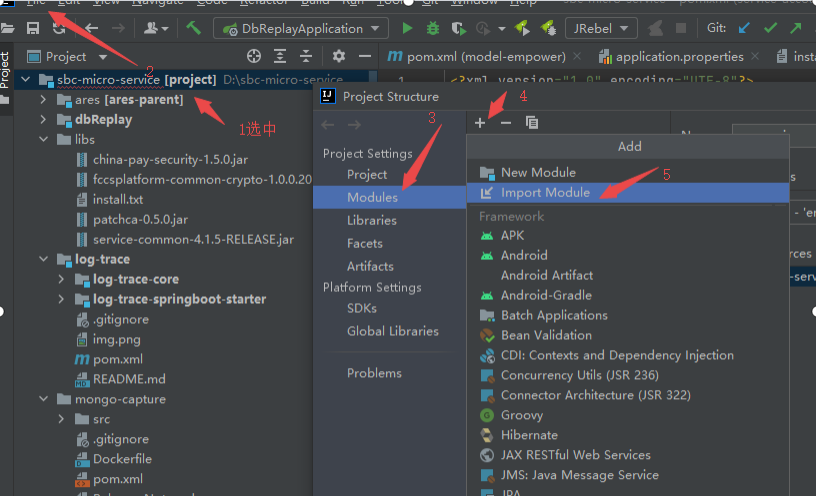The width and height of the screenshot is (816, 496).
Task: Open Artifacts under Project Settings
Action: click(x=370, y=266)
